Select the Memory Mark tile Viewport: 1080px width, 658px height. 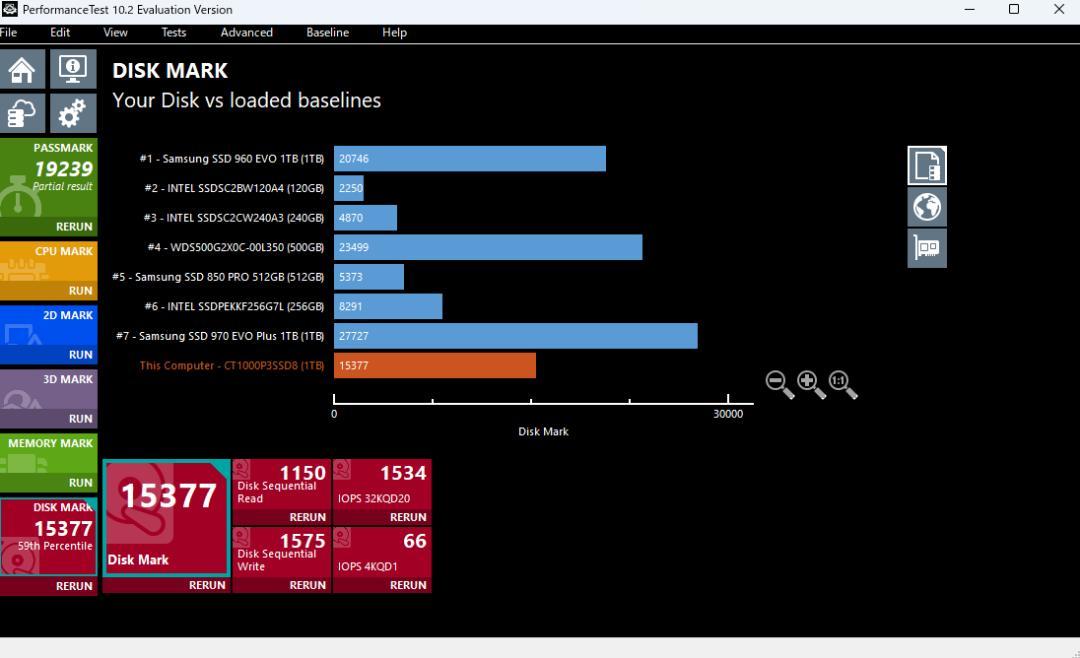click(x=48, y=454)
